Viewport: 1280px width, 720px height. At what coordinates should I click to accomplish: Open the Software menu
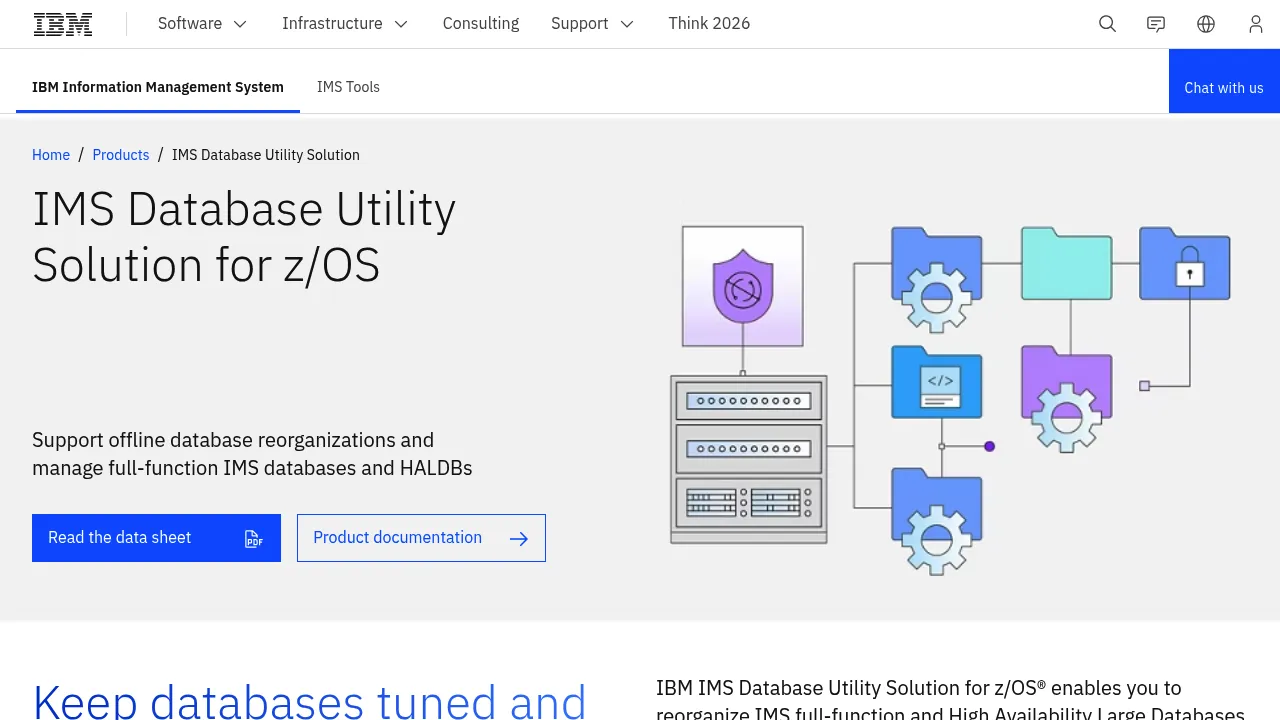pyautogui.click(x=203, y=24)
